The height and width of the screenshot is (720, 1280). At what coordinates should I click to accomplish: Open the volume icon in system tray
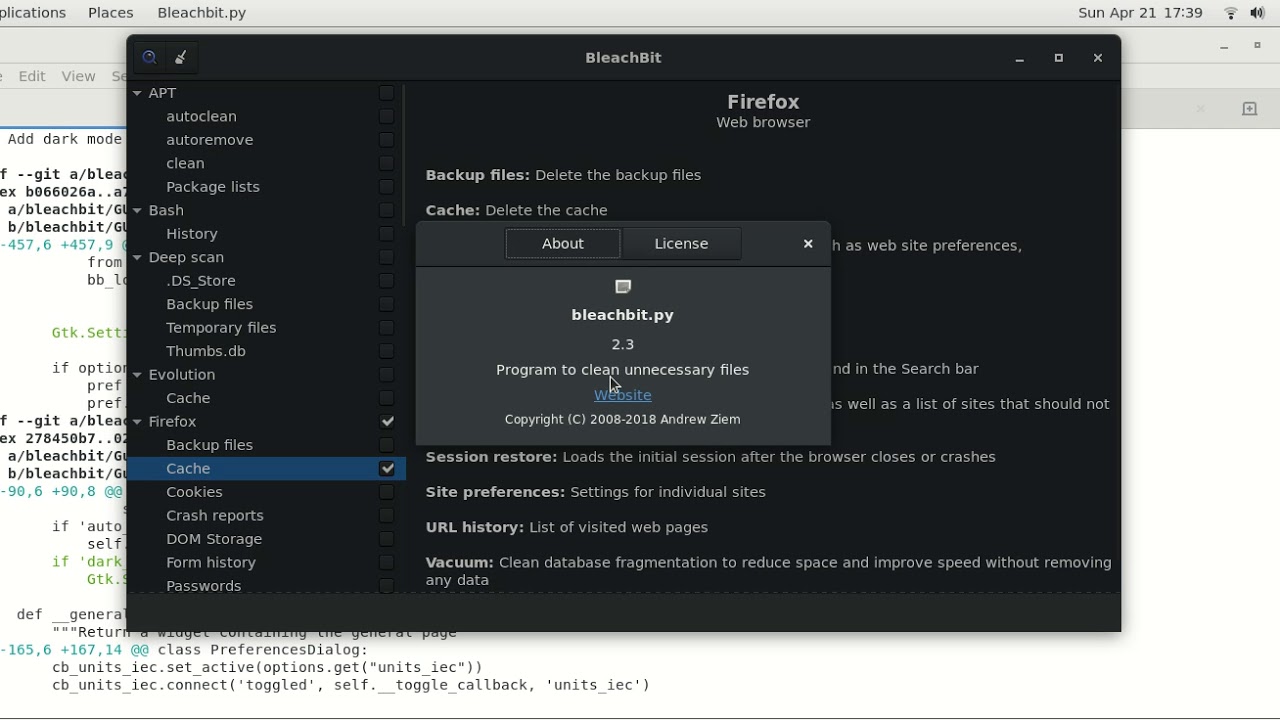(x=1257, y=13)
